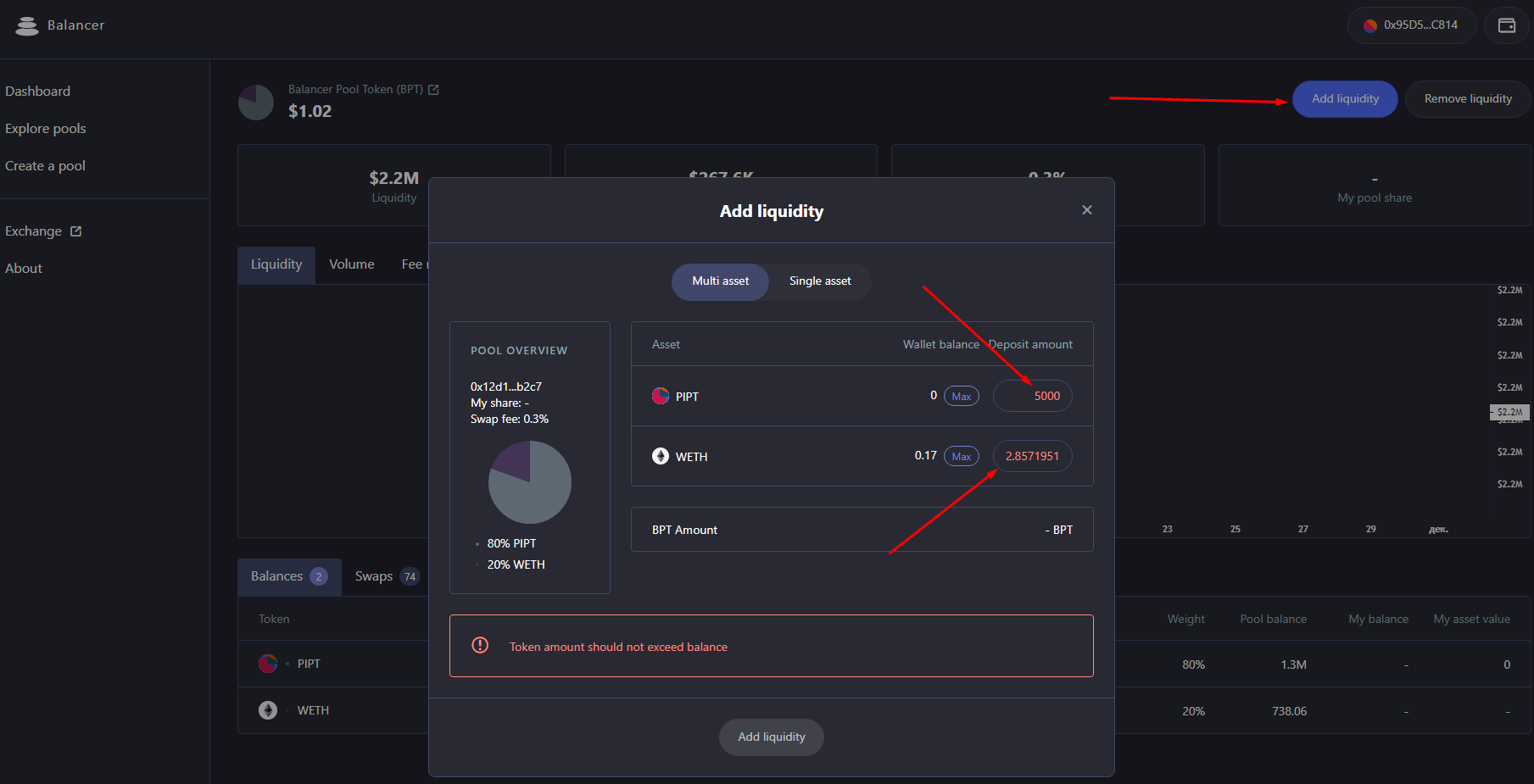The width and height of the screenshot is (1534, 784).
Task: Open the Swaps tab
Action: pyautogui.click(x=387, y=576)
